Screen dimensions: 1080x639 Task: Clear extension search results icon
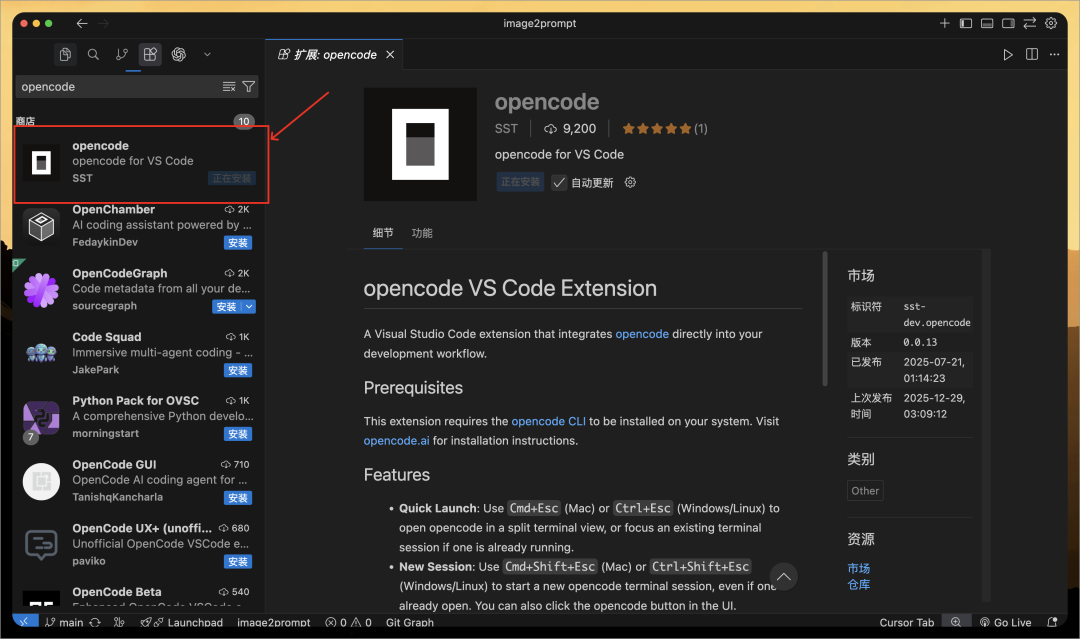point(229,87)
